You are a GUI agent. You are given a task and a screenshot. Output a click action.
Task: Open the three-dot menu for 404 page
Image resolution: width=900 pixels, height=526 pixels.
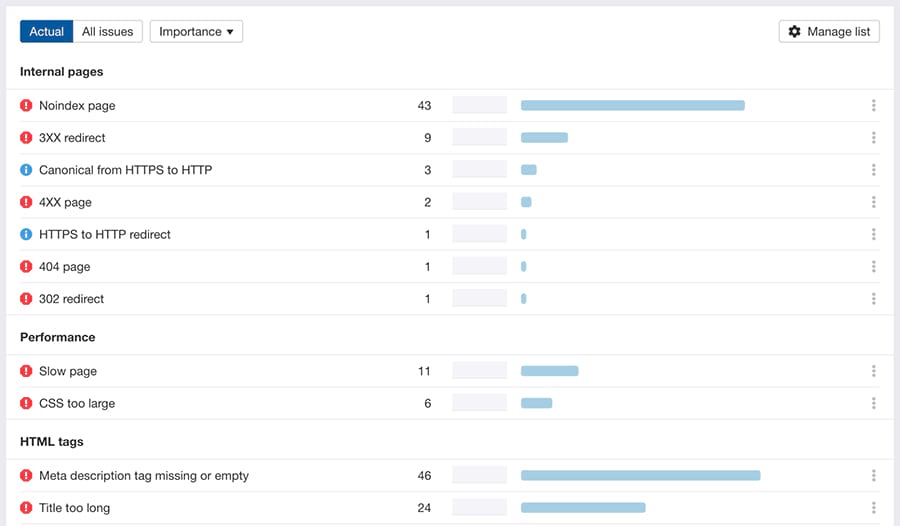click(873, 267)
